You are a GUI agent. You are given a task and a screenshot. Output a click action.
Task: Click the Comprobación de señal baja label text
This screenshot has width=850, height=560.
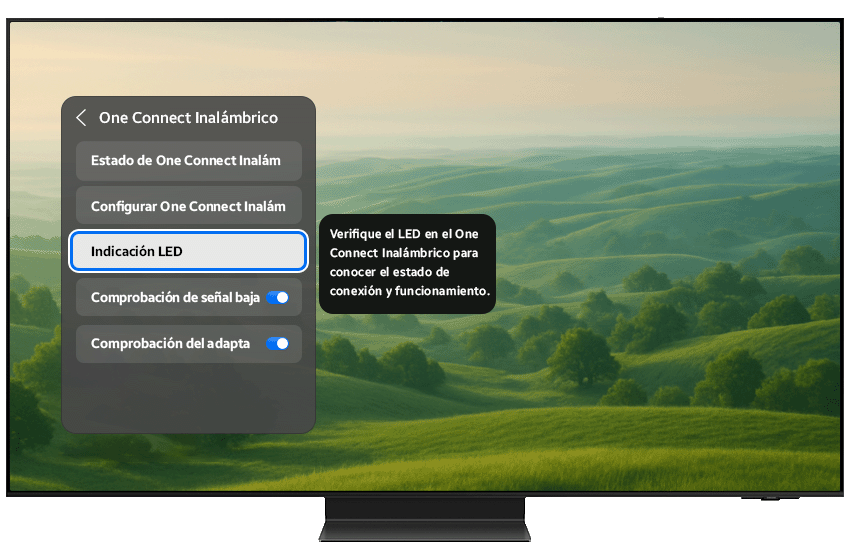pyautogui.click(x=175, y=297)
